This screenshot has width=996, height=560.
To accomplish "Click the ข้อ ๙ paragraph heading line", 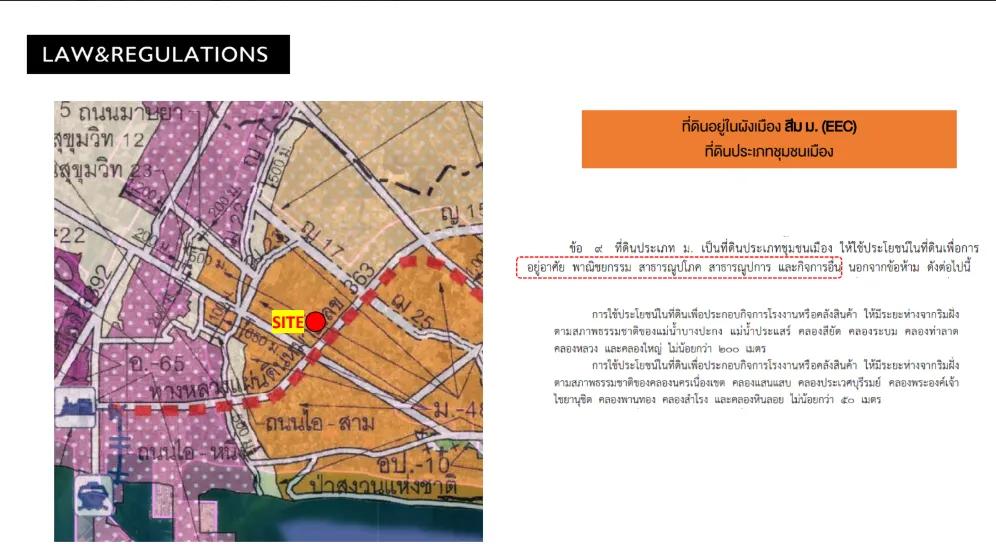I will pyautogui.click(x=768, y=247).
